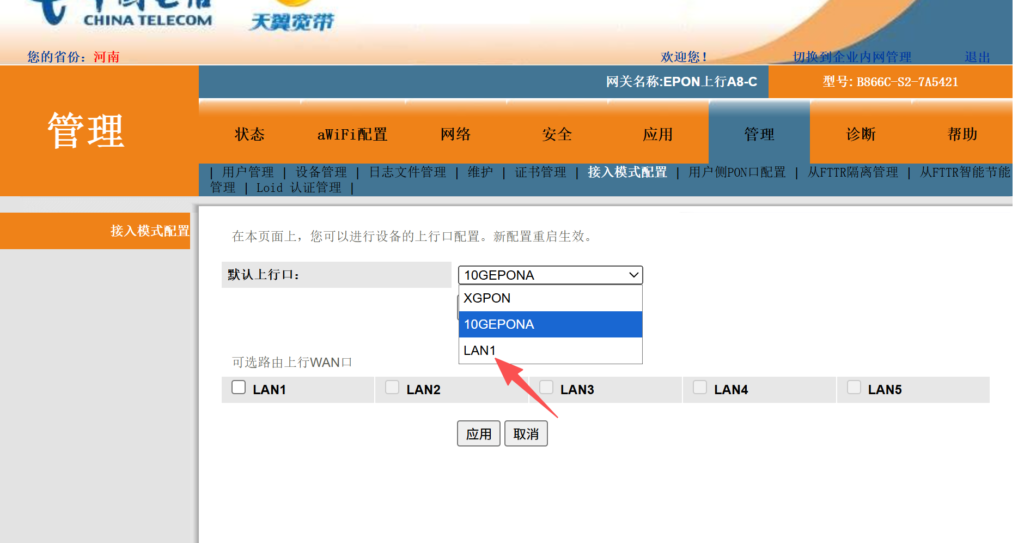
Task: Open 切换到企业内网管理 link
Action: click(x=852, y=57)
